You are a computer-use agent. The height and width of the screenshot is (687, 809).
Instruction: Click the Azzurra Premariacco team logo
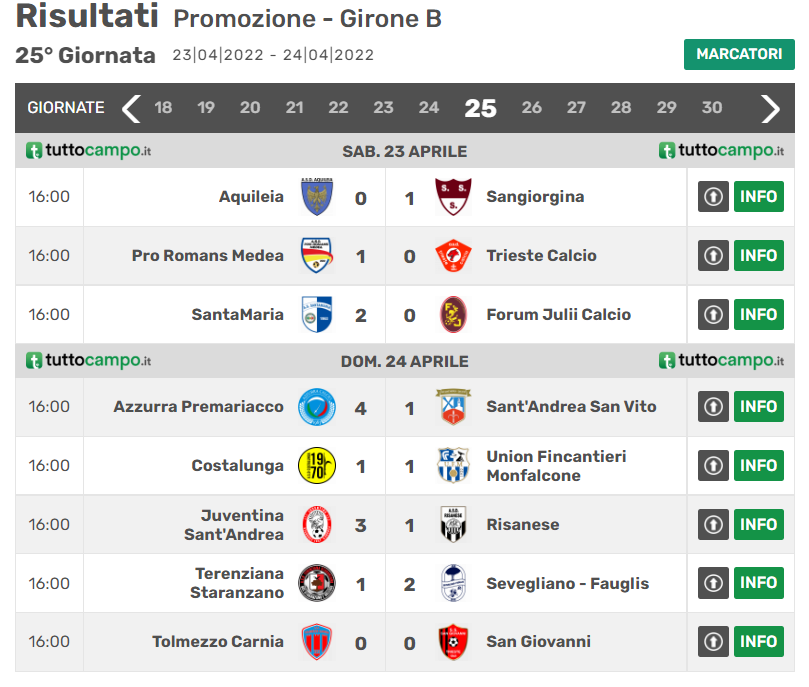tap(317, 407)
